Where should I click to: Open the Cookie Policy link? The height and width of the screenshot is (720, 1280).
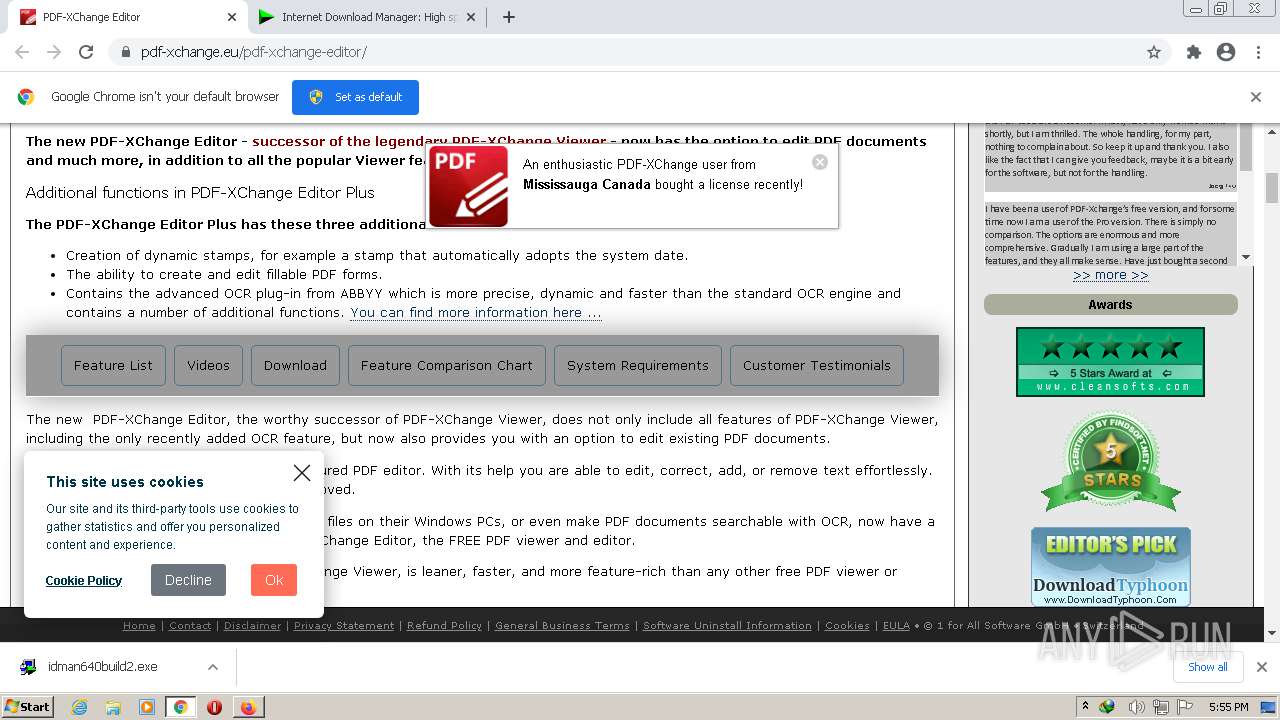pyautogui.click(x=84, y=580)
